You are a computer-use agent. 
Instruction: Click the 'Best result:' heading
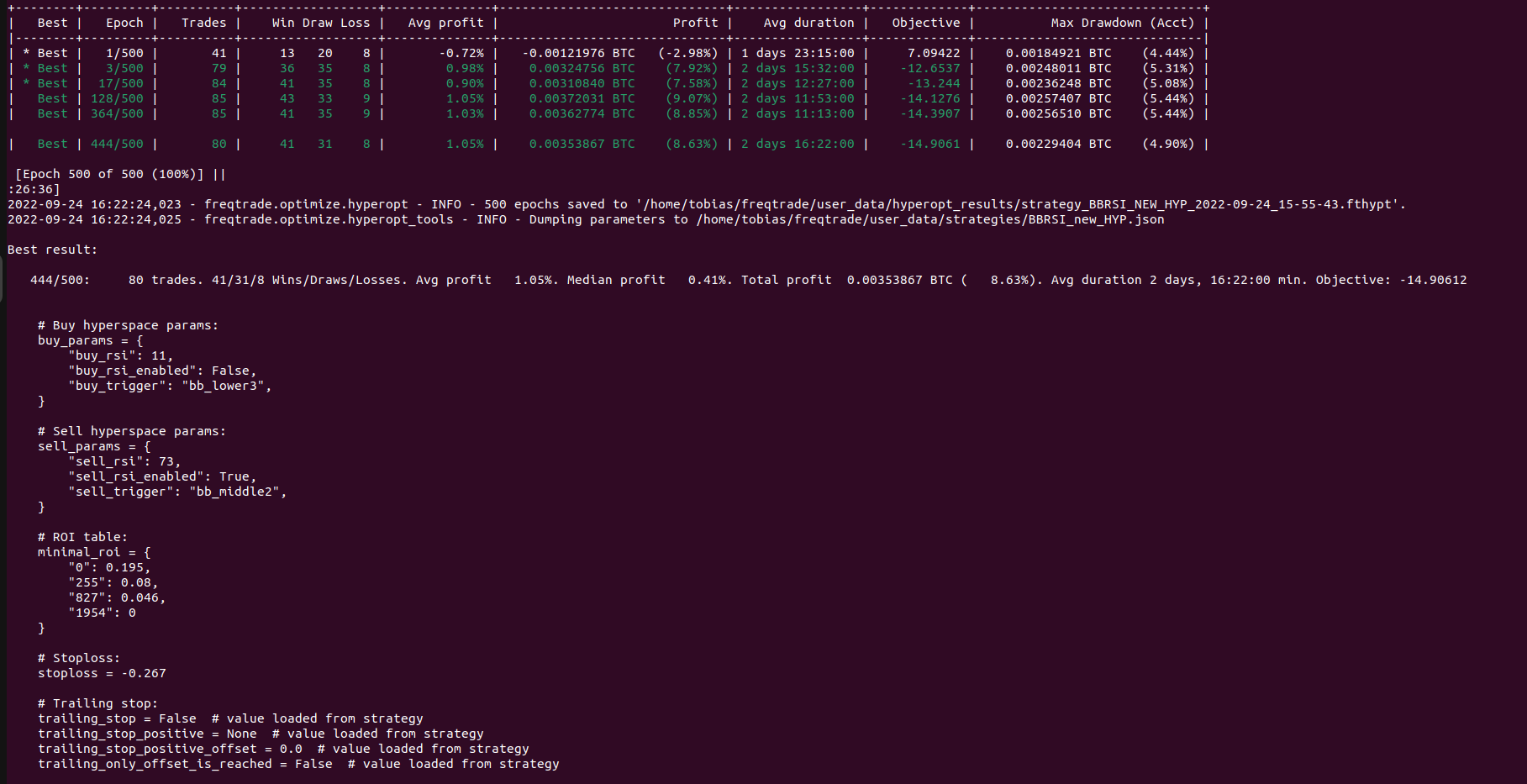pos(52,250)
